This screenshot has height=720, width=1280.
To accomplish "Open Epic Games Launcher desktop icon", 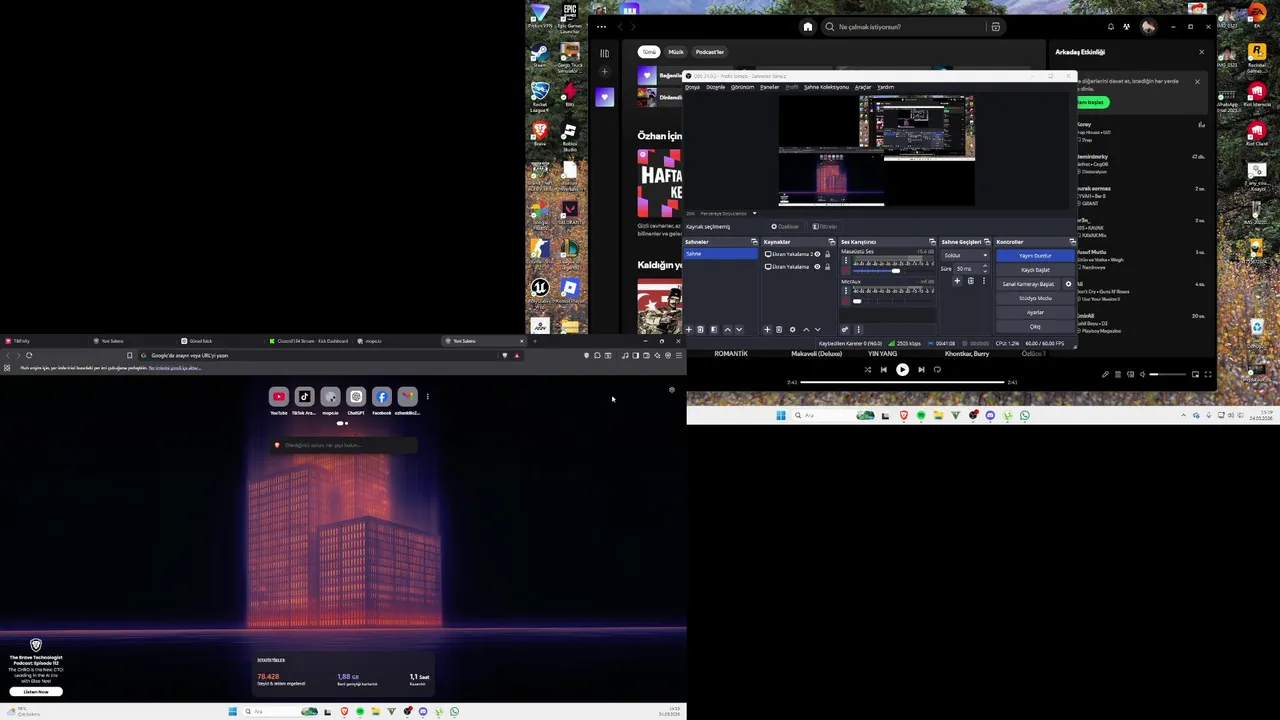I will (570, 18).
